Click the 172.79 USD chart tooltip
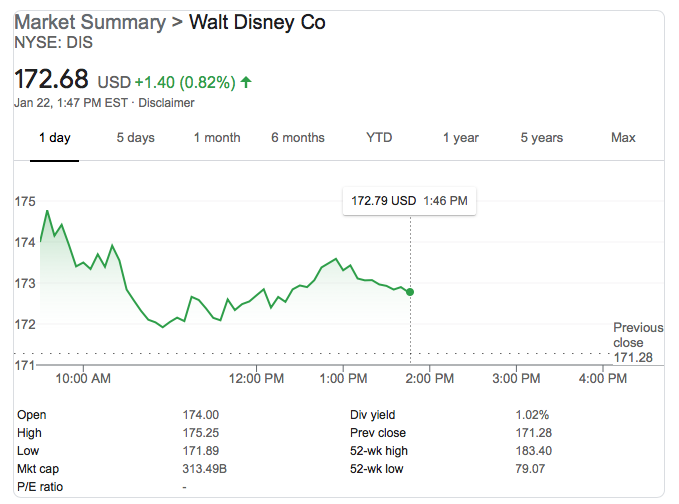The height and width of the screenshot is (504, 679). [409, 201]
